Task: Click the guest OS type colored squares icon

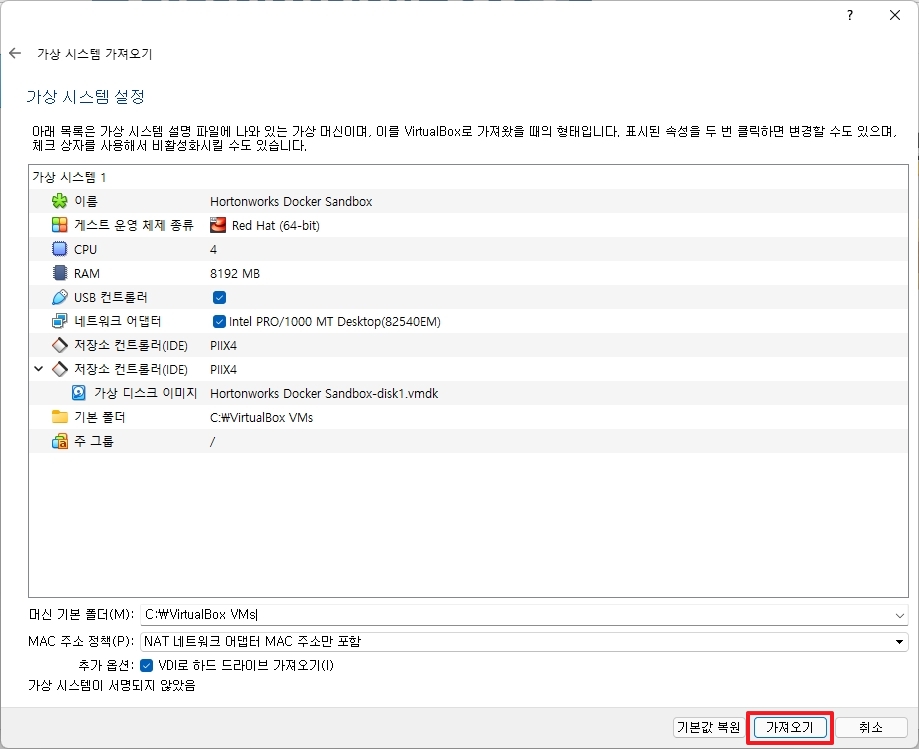Action: (x=59, y=225)
